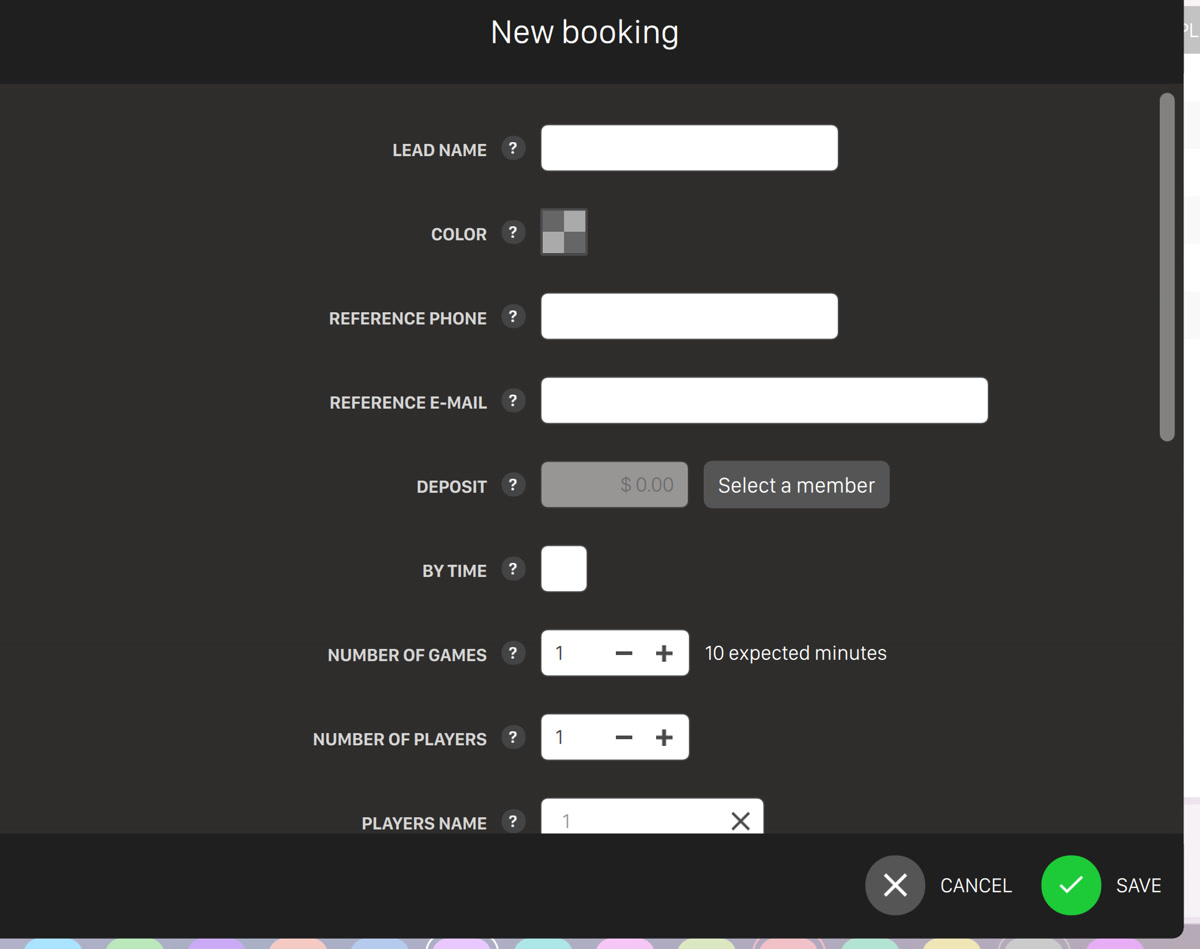Click the Number of Games help icon
Screen dimensions: 1200x949
pyautogui.click(x=513, y=653)
